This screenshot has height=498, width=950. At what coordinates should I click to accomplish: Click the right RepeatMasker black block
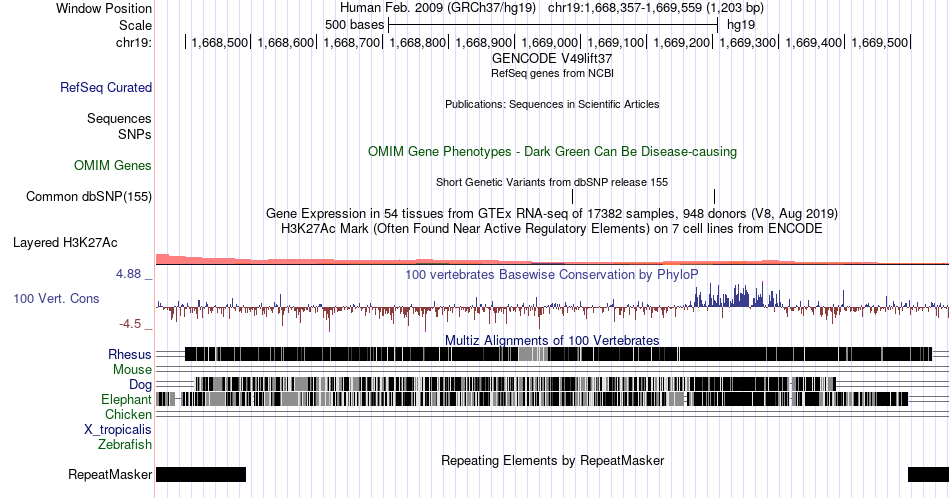tap(928, 474)
